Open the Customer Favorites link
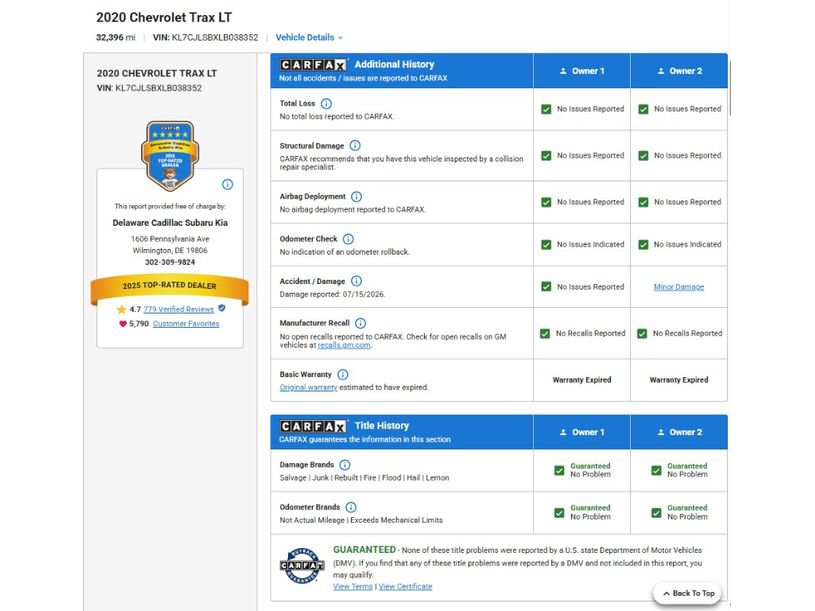815x611 pixels. coord(186,324)
